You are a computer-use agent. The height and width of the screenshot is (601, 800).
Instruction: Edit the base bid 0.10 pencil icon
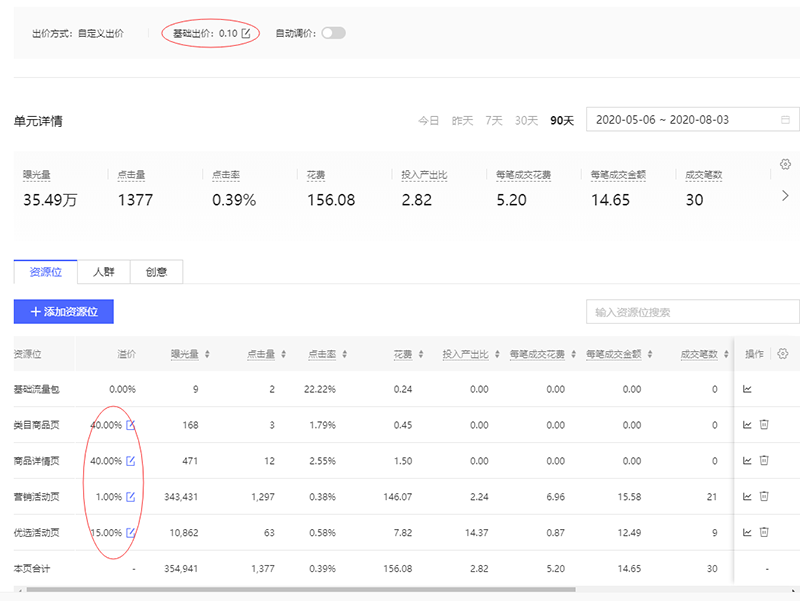click(246, 33)
